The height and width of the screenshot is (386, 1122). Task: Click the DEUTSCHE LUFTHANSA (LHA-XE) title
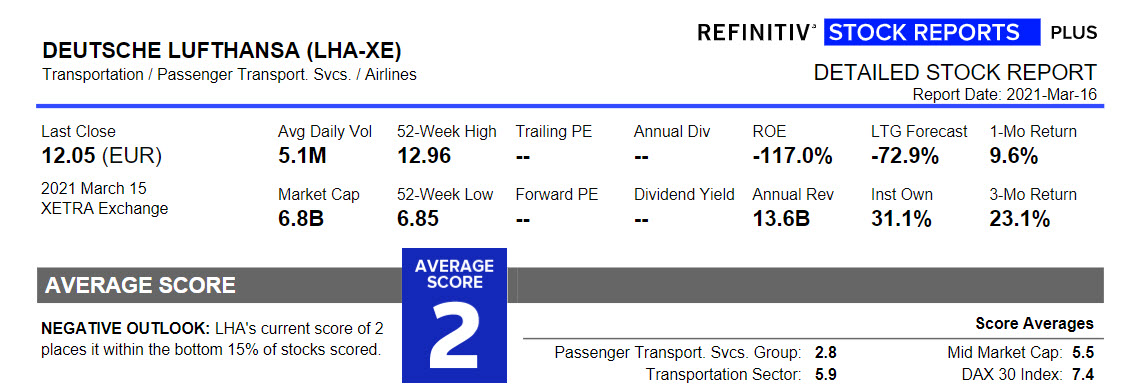(222, 51)
